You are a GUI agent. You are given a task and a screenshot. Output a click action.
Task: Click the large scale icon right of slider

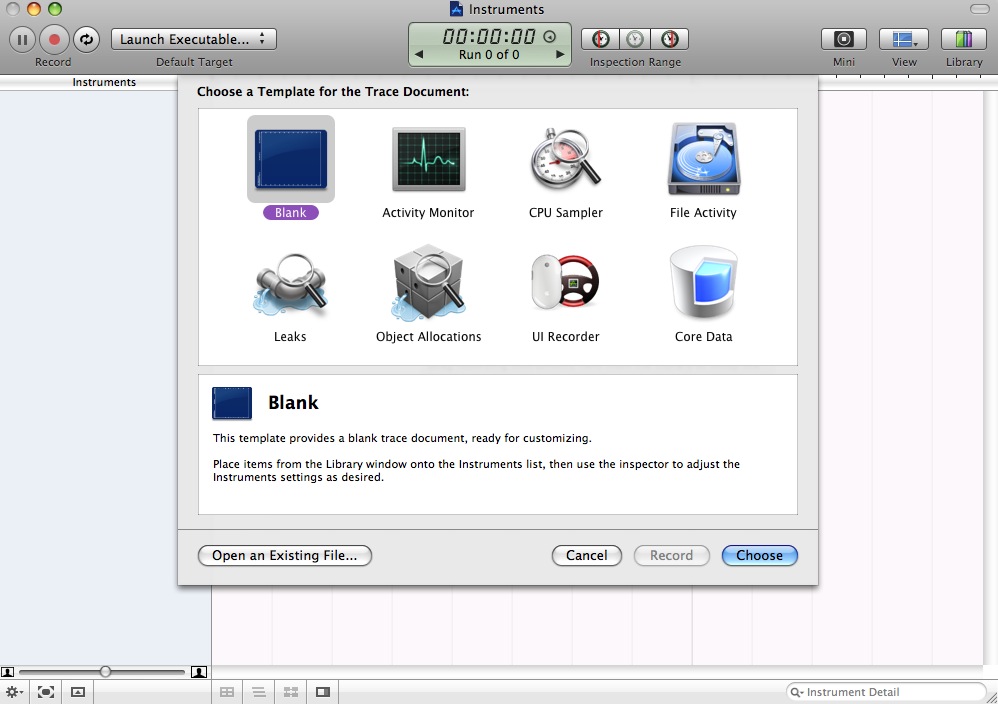pos(199,672)
